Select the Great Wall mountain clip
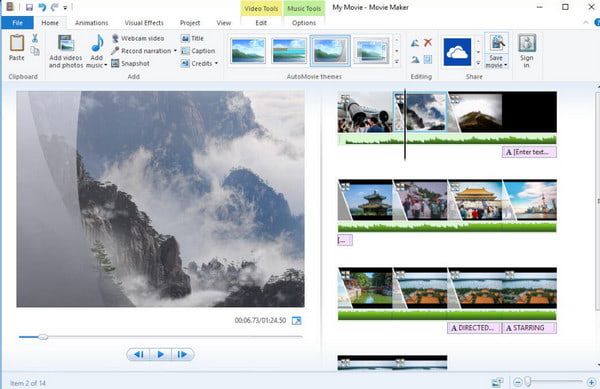 click(x=474, y=112)
